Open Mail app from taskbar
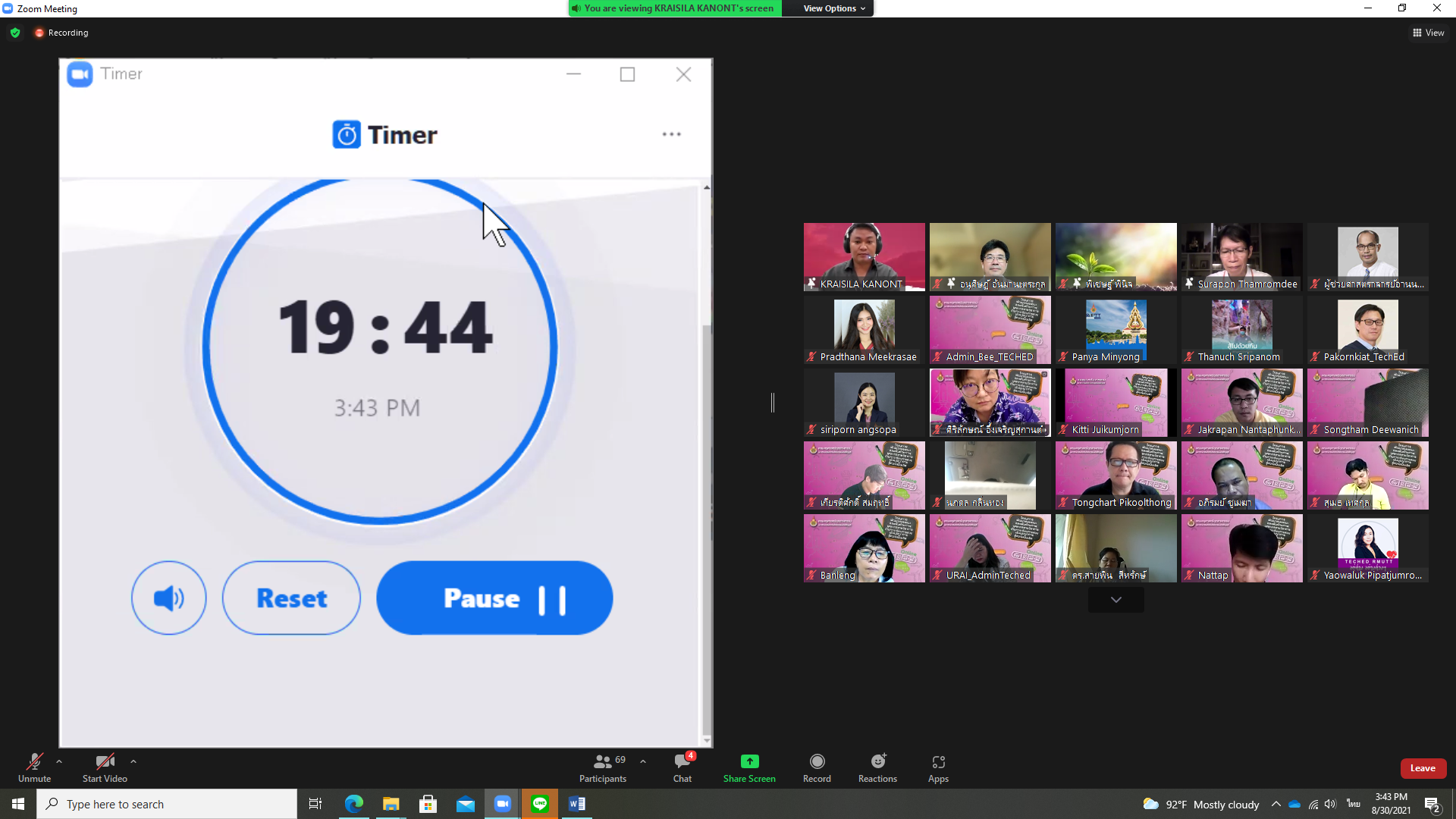1456x819 pixels. pos(465,804)
